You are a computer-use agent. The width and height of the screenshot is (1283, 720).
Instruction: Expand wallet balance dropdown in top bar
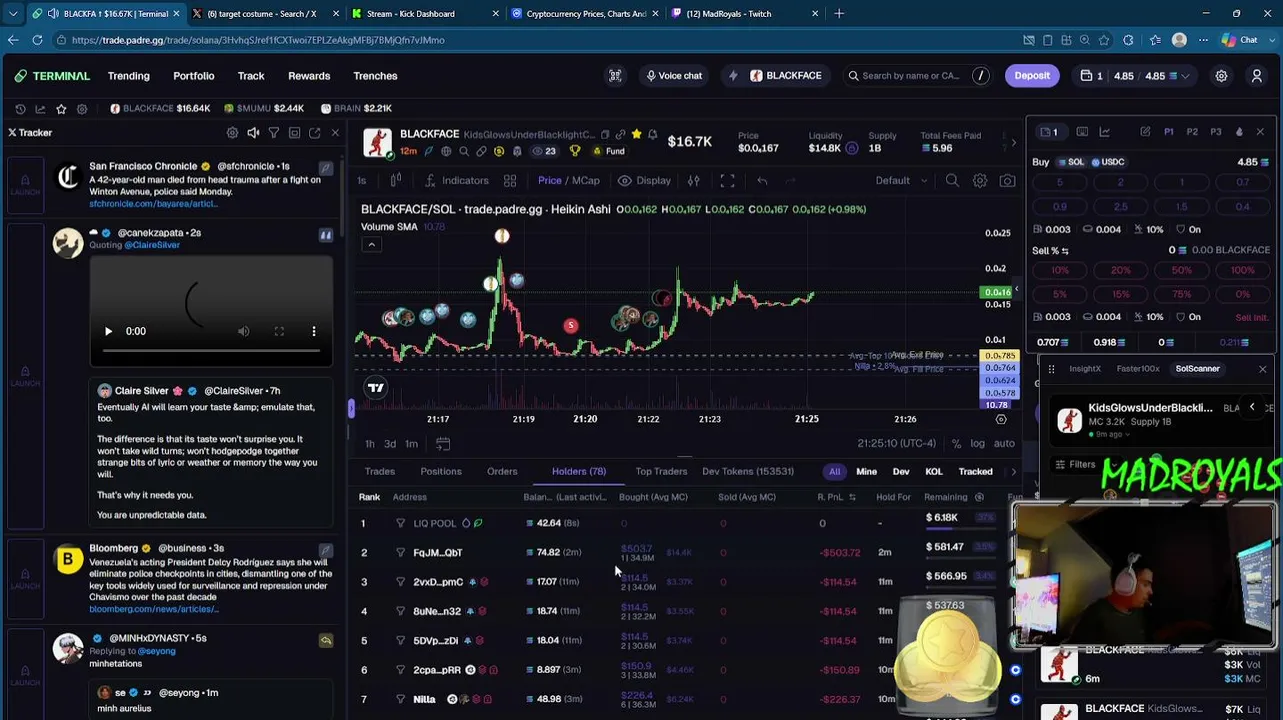(1187, 76)
